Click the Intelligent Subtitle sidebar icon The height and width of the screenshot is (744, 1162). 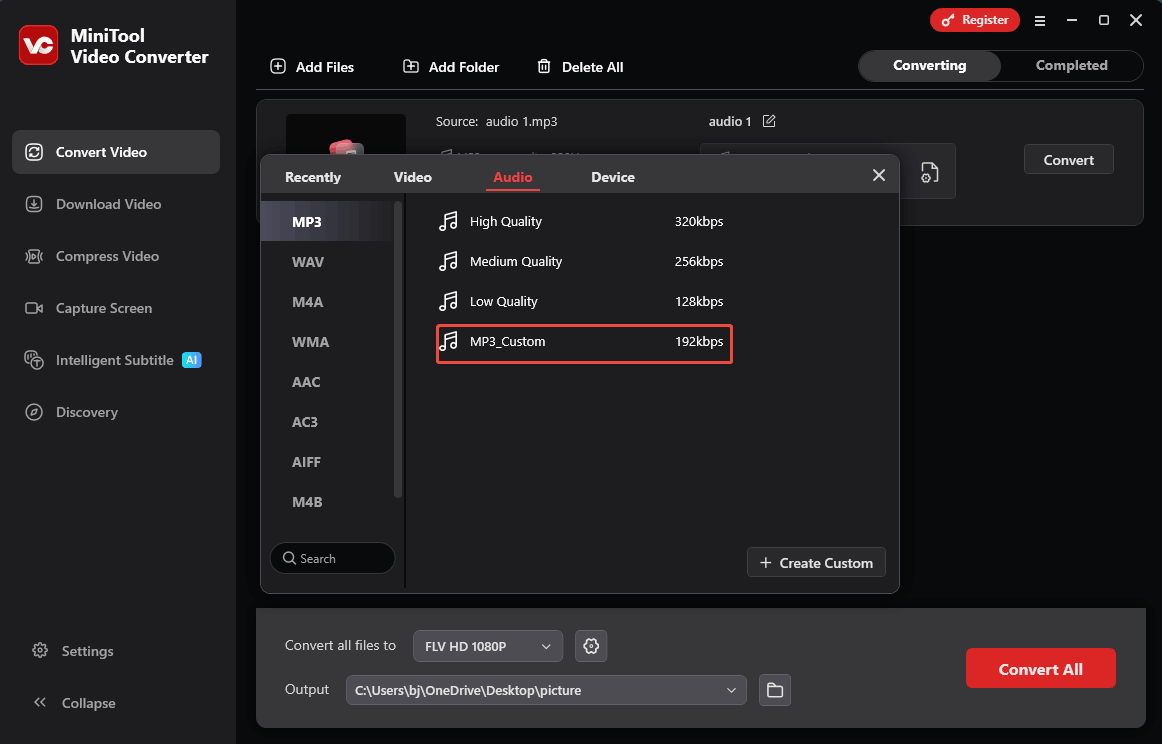click(34, 360)
